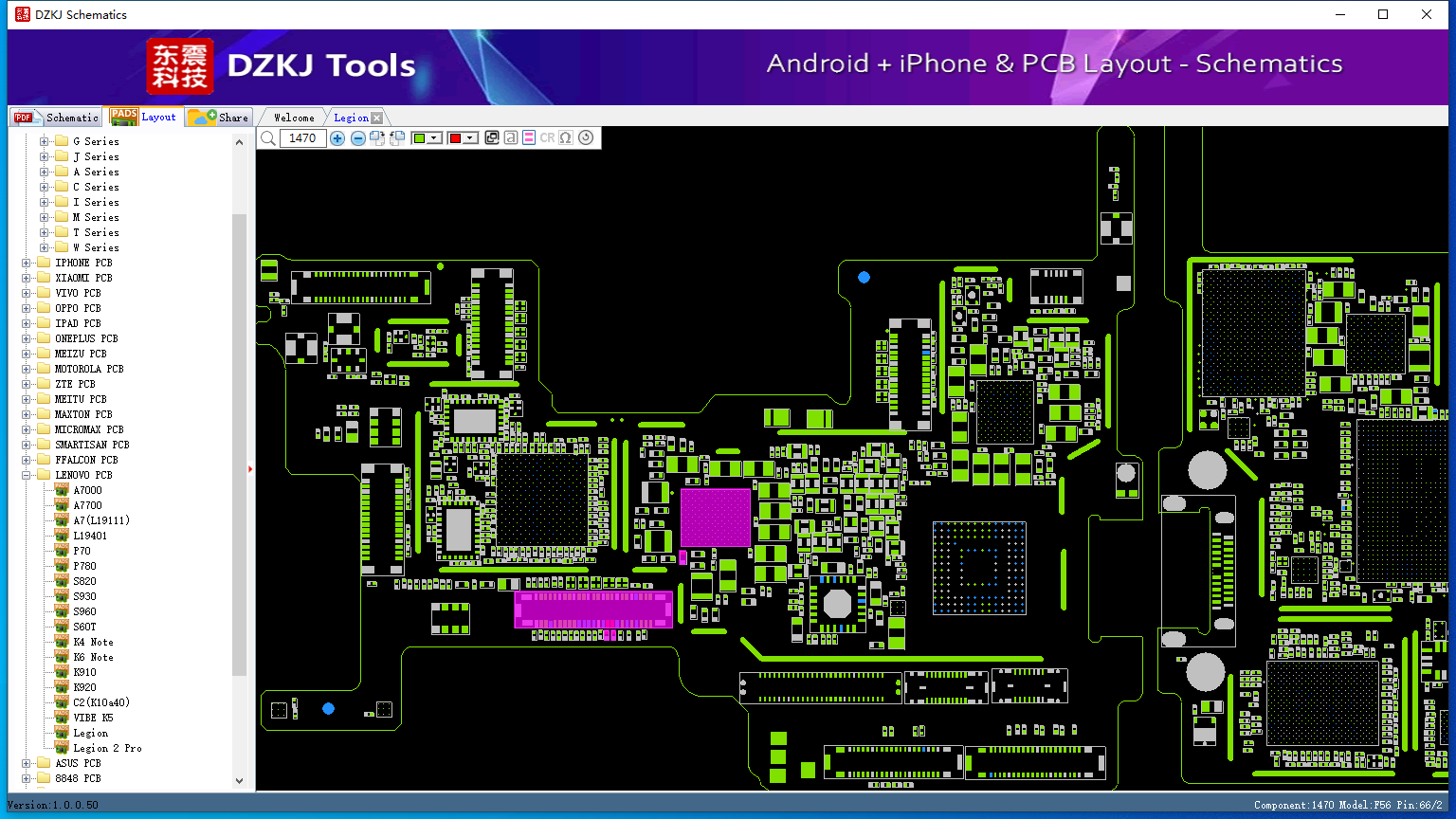This screenshot has height=819, width=1456.
Task: Click the 'Version:1.0.0.50' status text
Action: pos(53,805)
